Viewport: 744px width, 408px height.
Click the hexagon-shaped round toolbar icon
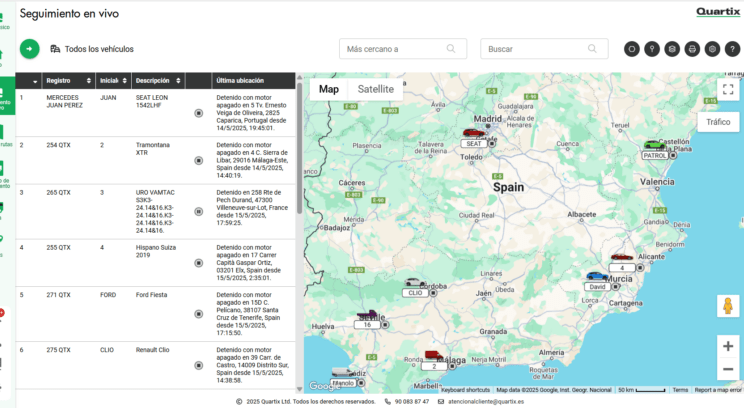click(632, 49)
